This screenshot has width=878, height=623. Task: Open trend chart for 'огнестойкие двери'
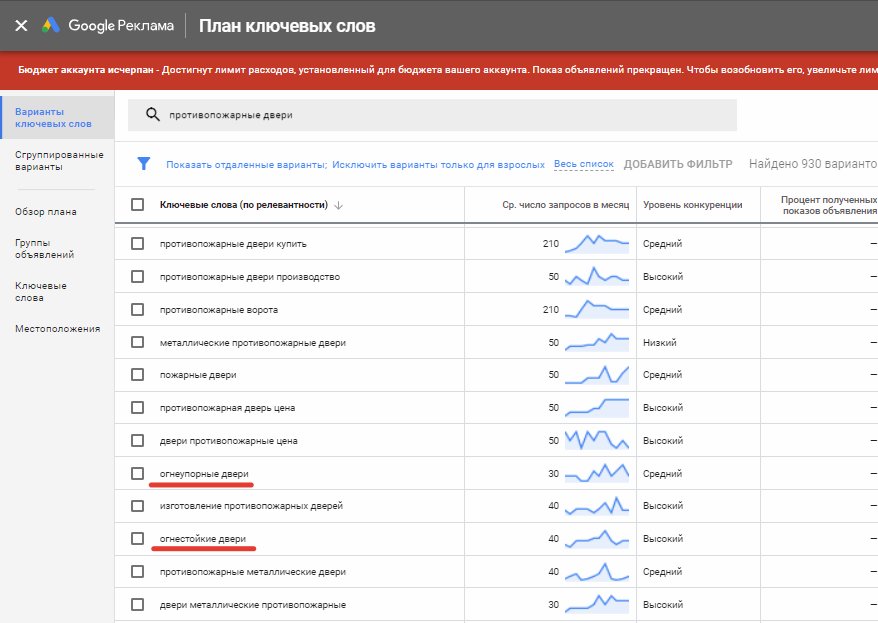point(597,539)
